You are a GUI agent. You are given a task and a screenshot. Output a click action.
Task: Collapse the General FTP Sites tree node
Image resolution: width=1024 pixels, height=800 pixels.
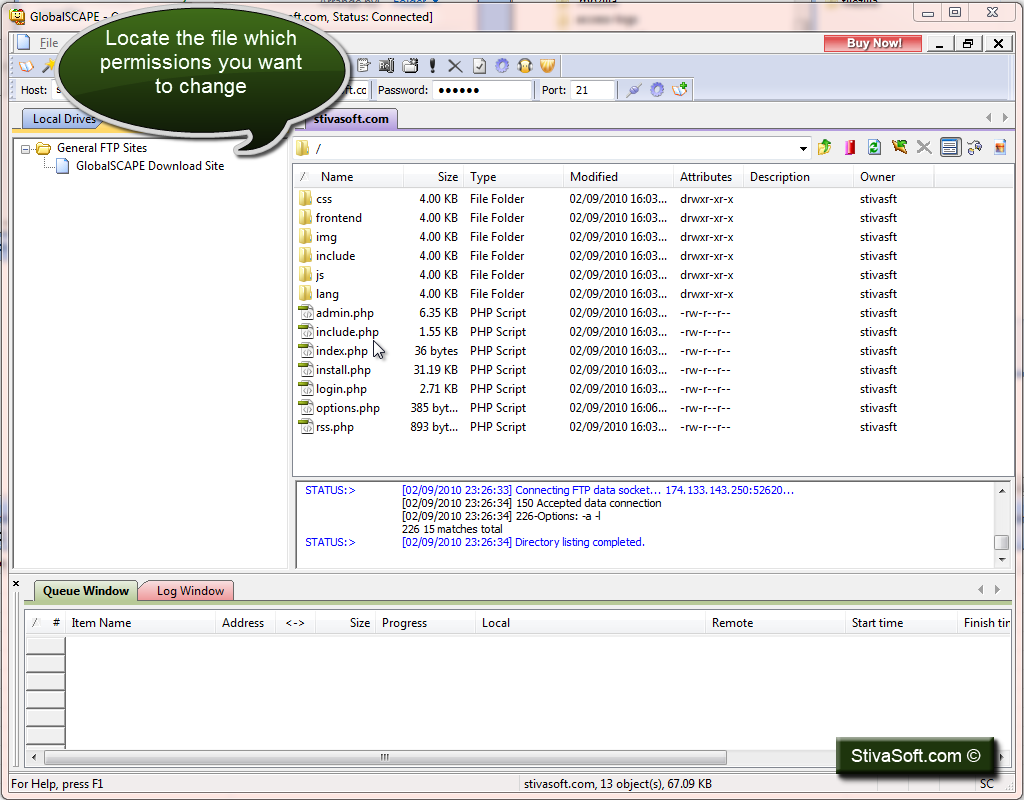[x=25, y=149]
